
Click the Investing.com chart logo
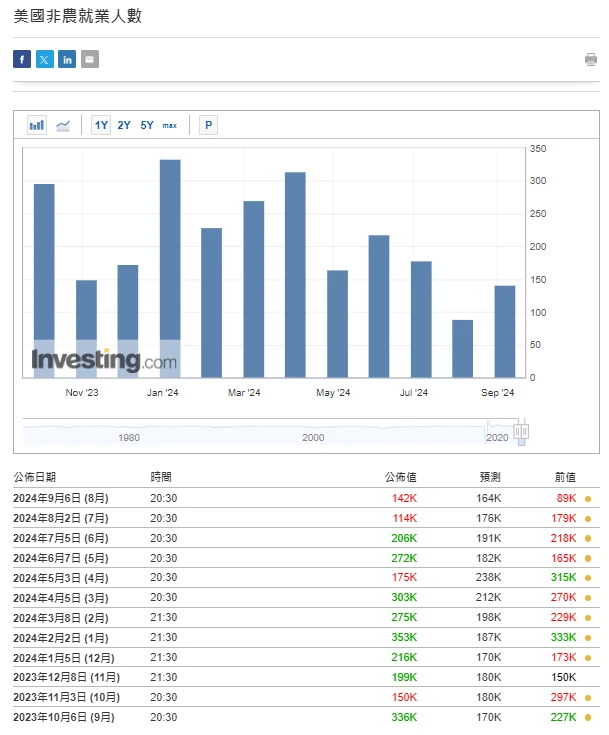pos(104,360)
